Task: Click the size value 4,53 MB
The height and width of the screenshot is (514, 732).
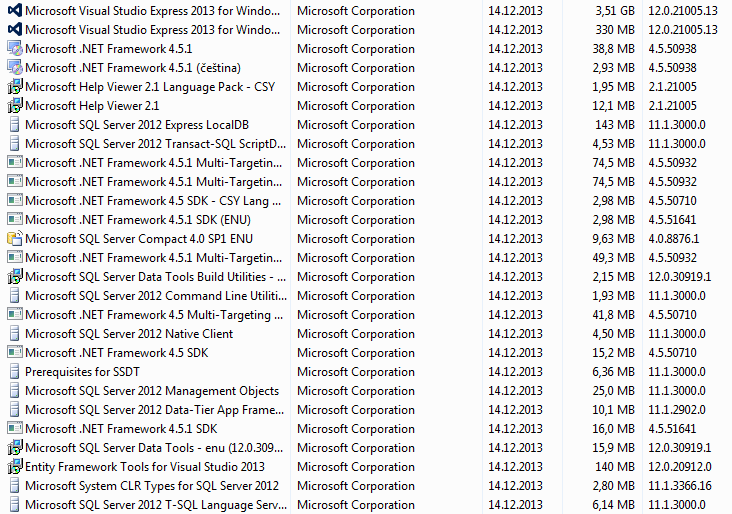Action: (613, 144)
